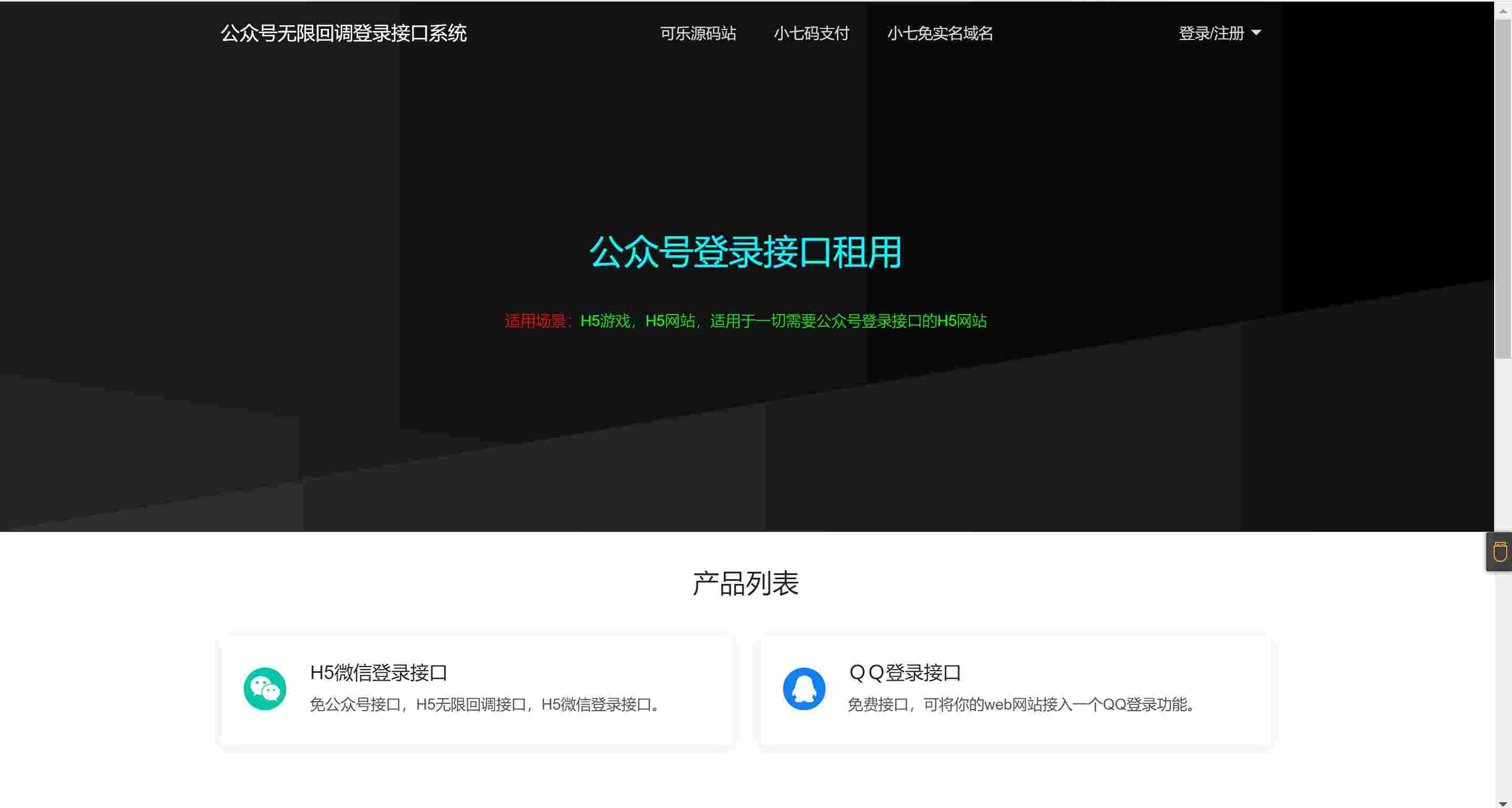Click the green WeChat chat-bubbles icon
This screenshot has height=808, width=1512.
tap(265, 688)
